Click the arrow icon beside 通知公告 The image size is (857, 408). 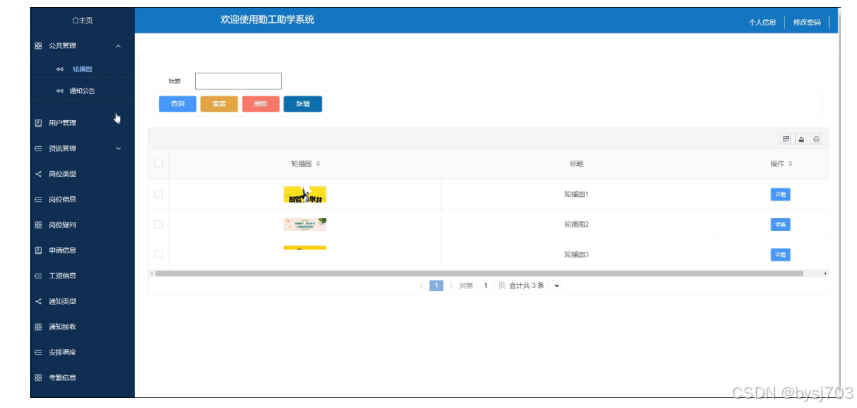click(60, 91)
